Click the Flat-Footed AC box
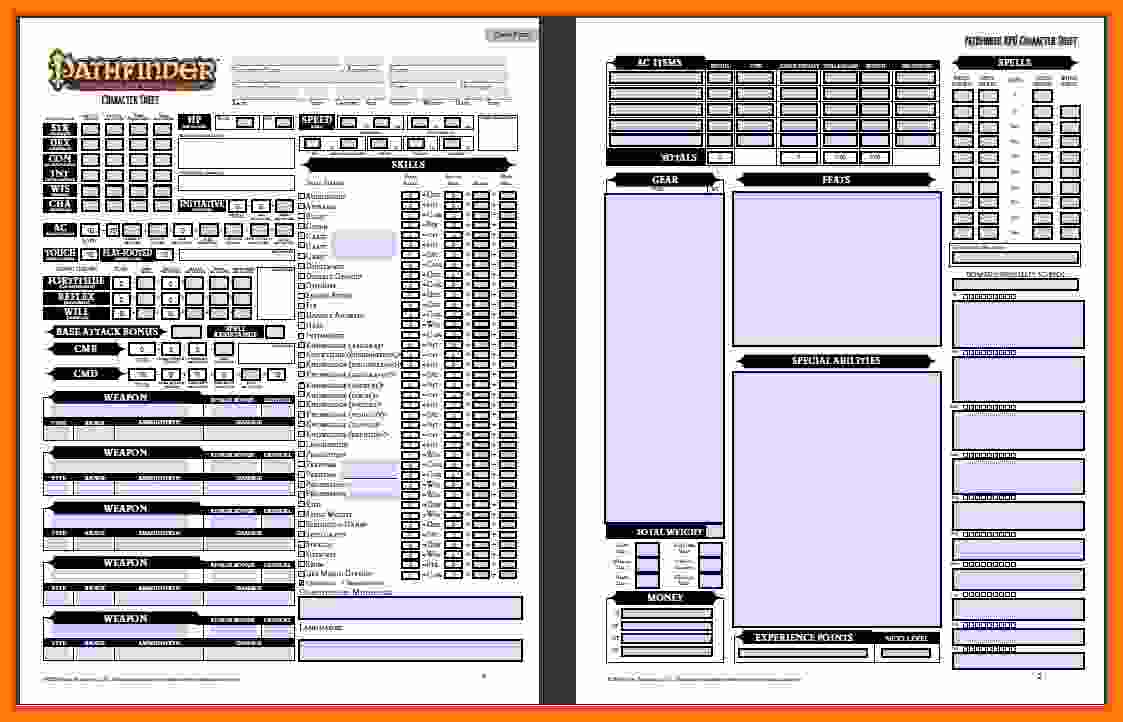 164,254
